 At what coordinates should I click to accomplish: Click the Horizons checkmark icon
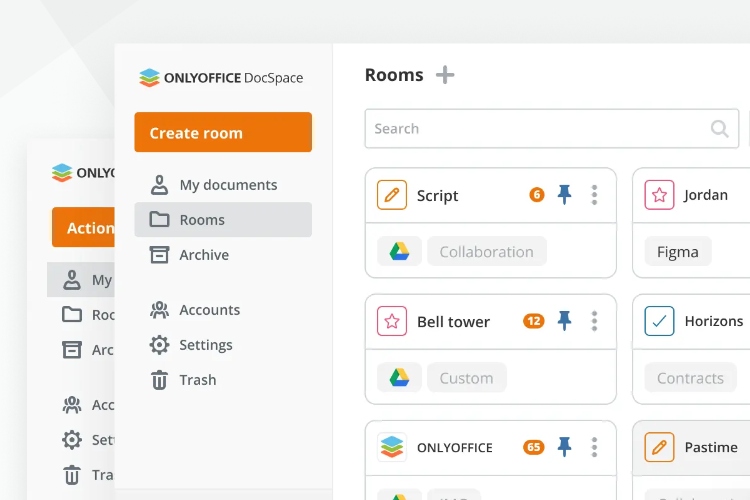coord(659,321)
